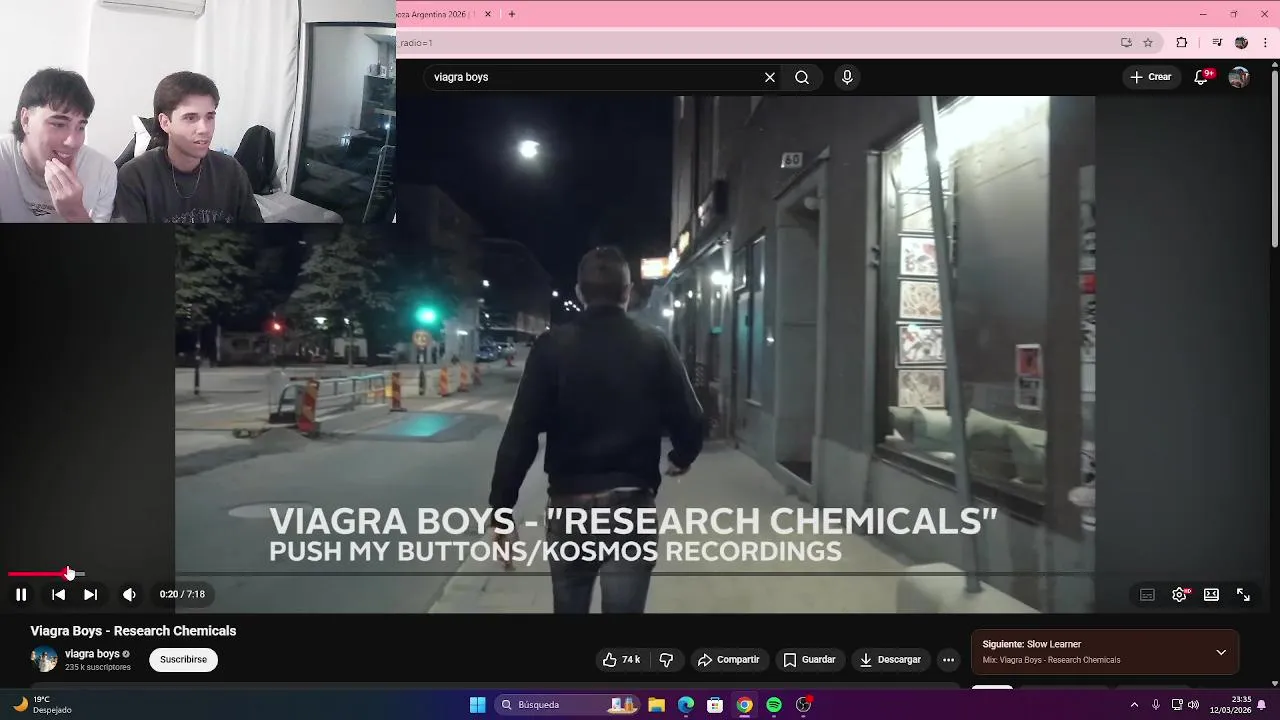The height and width of the screenshot is (720, 1280).
Task: Close the current browser tab
Action: pyautogui.click(x=488, y=14)
